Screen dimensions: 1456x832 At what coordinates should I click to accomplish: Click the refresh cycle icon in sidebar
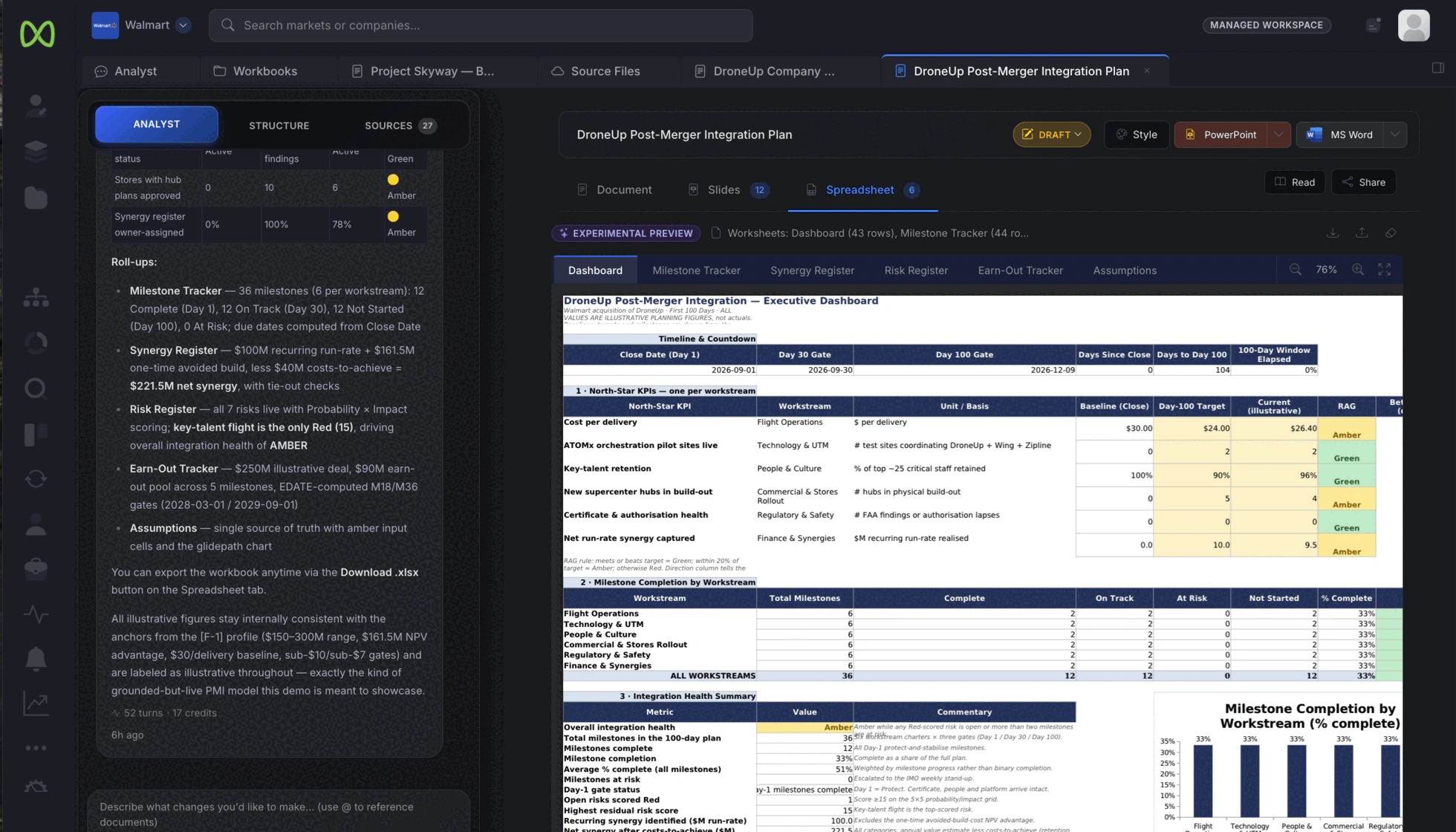click(36, 478)
